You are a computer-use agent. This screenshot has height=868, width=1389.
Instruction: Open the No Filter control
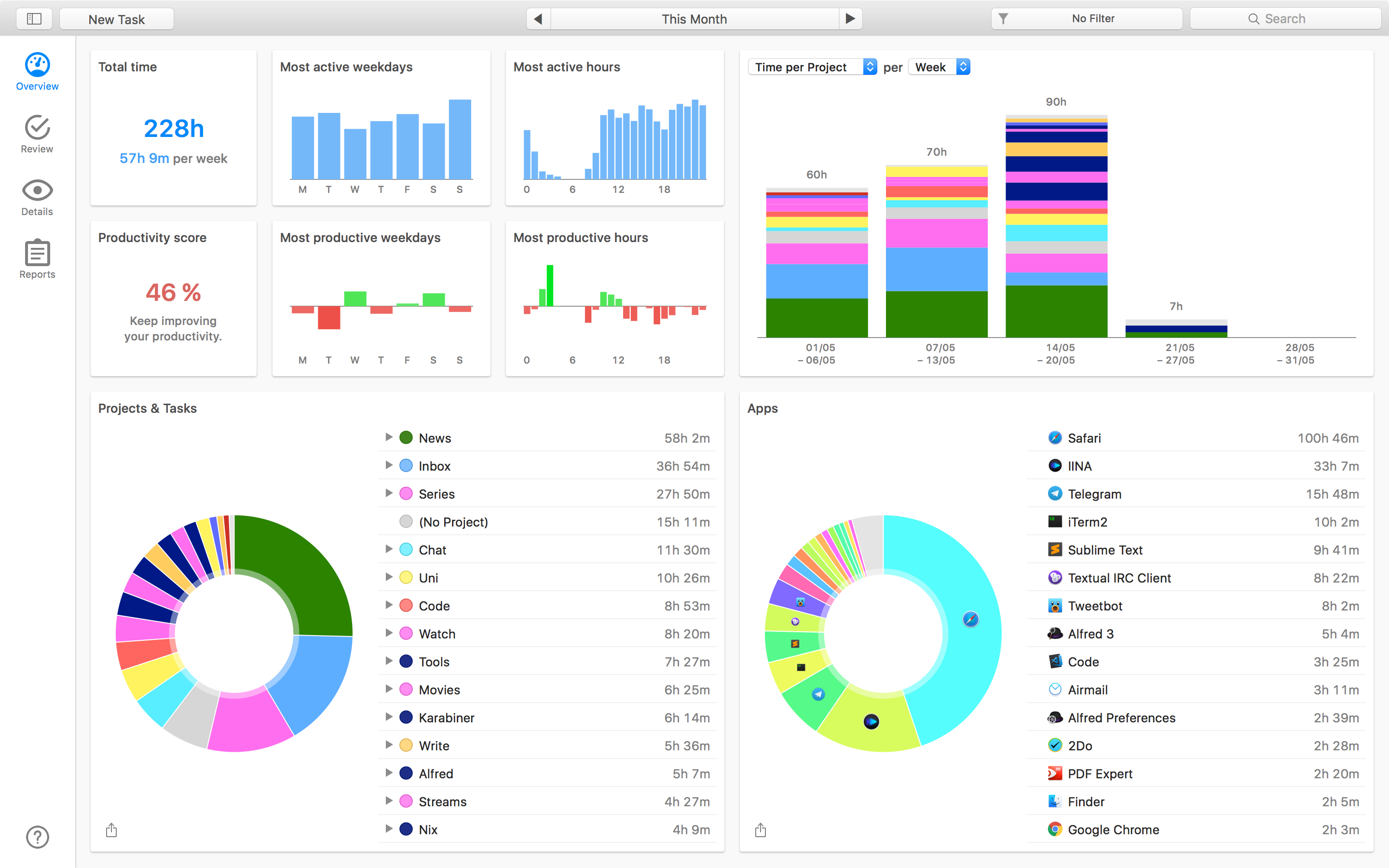[1087, 19]
